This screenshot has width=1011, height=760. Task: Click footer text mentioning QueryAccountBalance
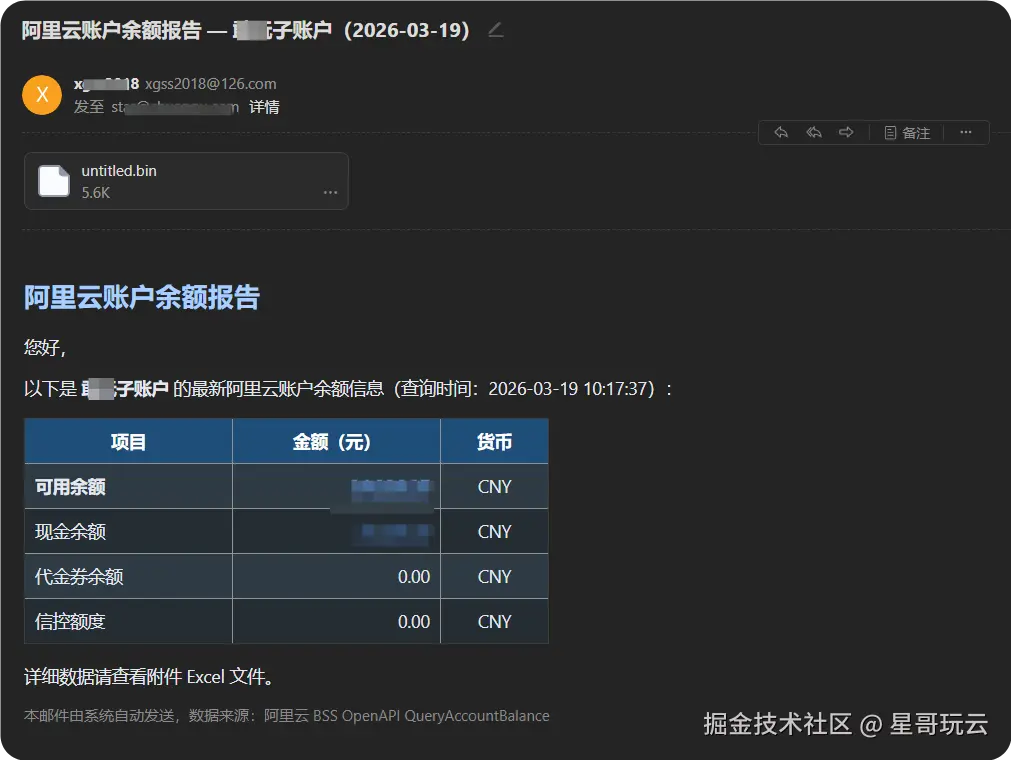click(x=286, y=716)
